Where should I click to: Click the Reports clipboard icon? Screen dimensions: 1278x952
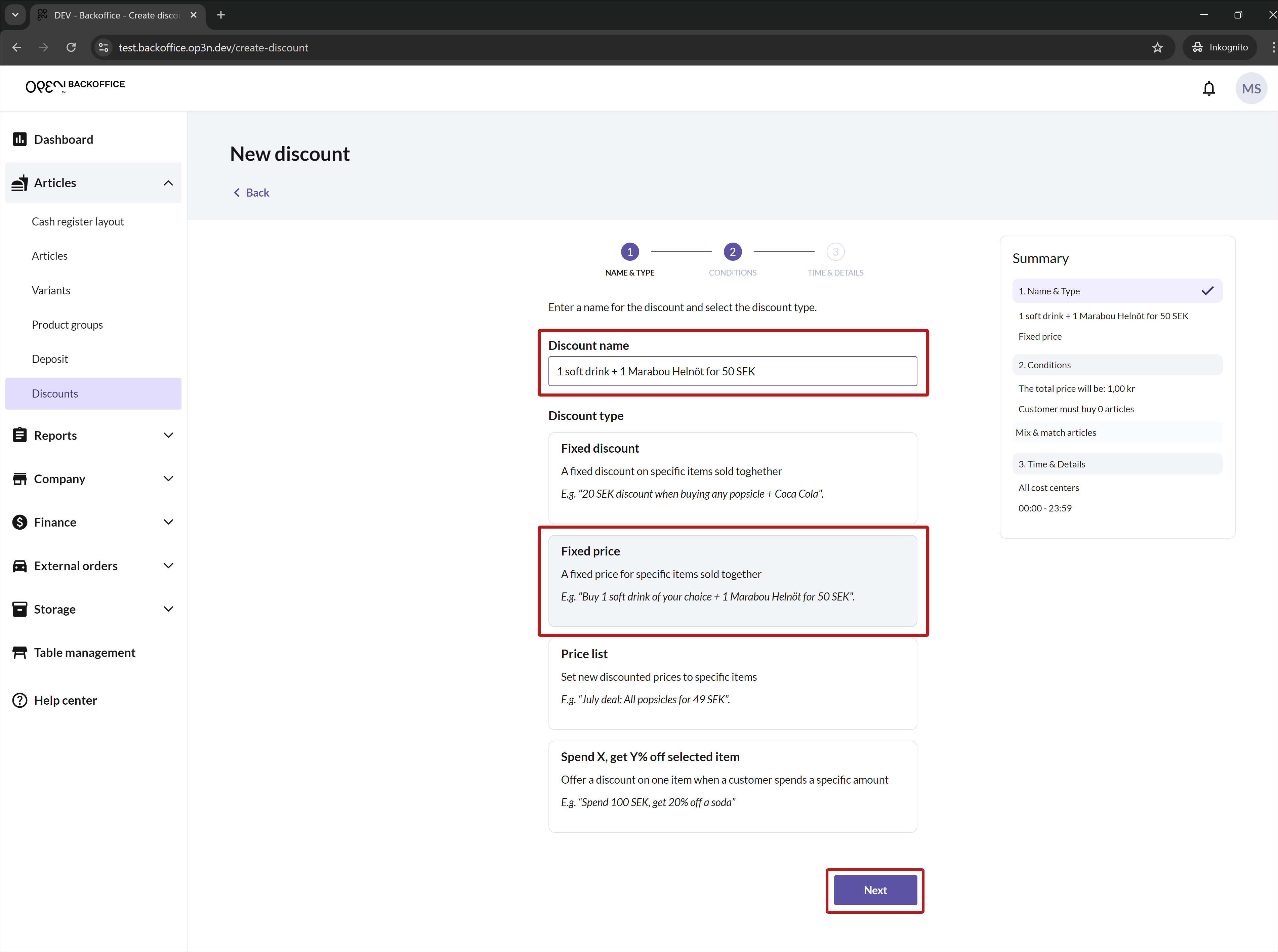19,435
